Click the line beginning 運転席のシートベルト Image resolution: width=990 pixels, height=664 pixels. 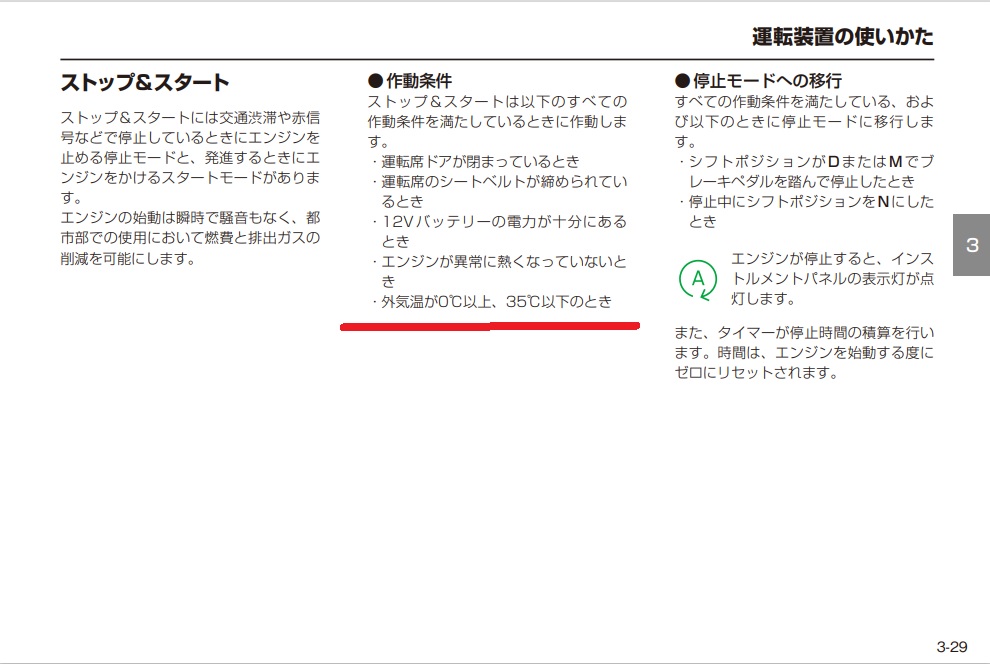pos(503,182)
